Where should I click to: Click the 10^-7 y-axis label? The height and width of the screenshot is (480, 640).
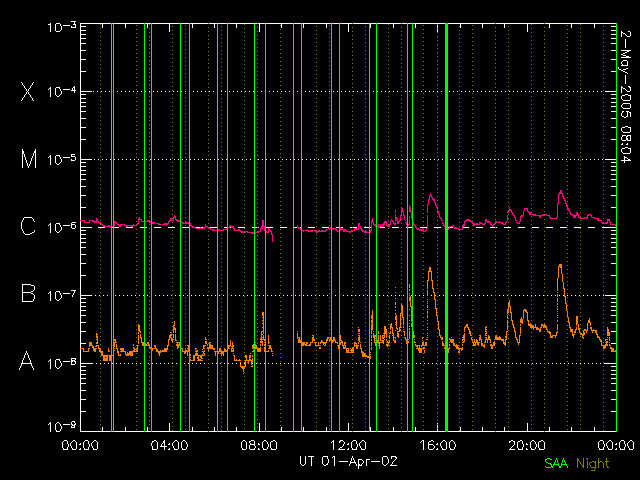coord(62,296)
